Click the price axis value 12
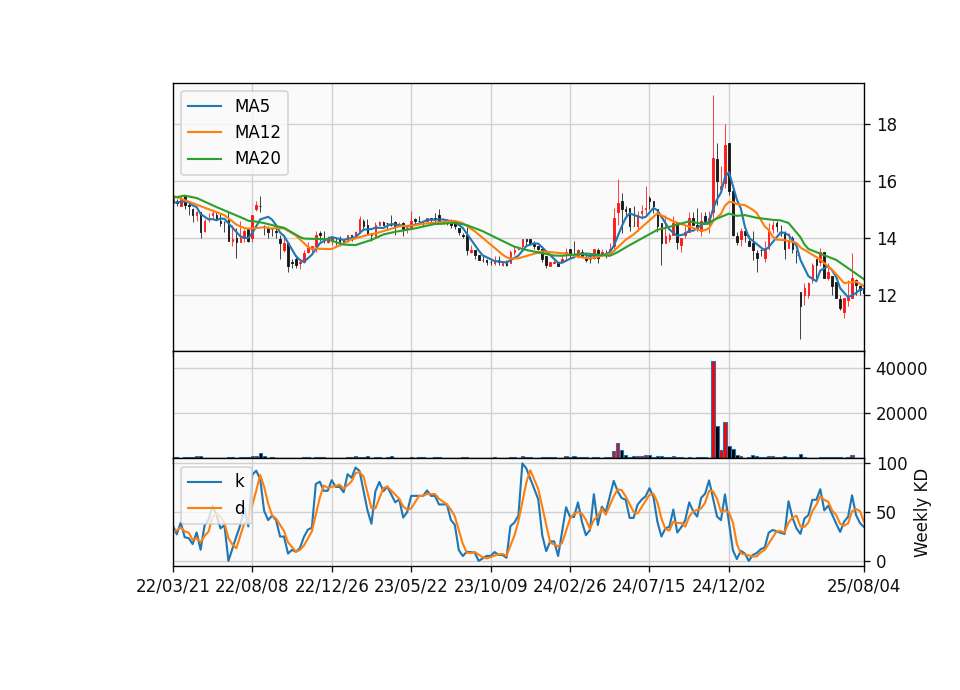The image size is (960, 690). click(x=887, y=296)
